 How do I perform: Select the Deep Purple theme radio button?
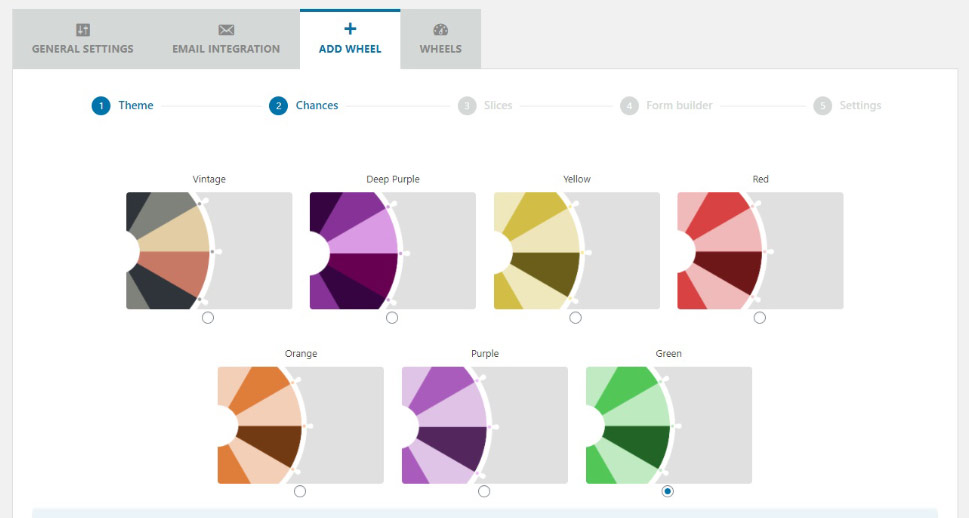[x=392, y=318]
